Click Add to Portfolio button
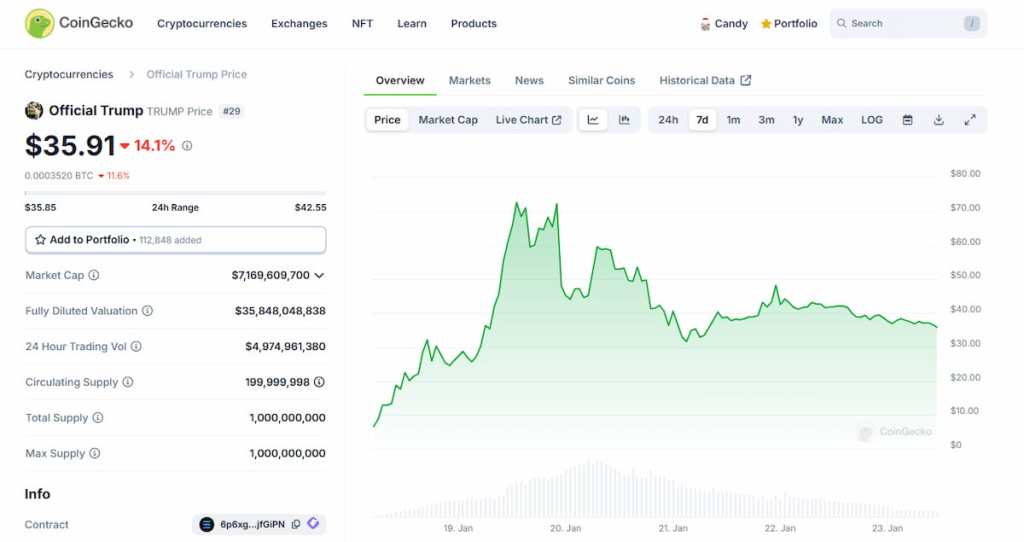 coord(176,240)
